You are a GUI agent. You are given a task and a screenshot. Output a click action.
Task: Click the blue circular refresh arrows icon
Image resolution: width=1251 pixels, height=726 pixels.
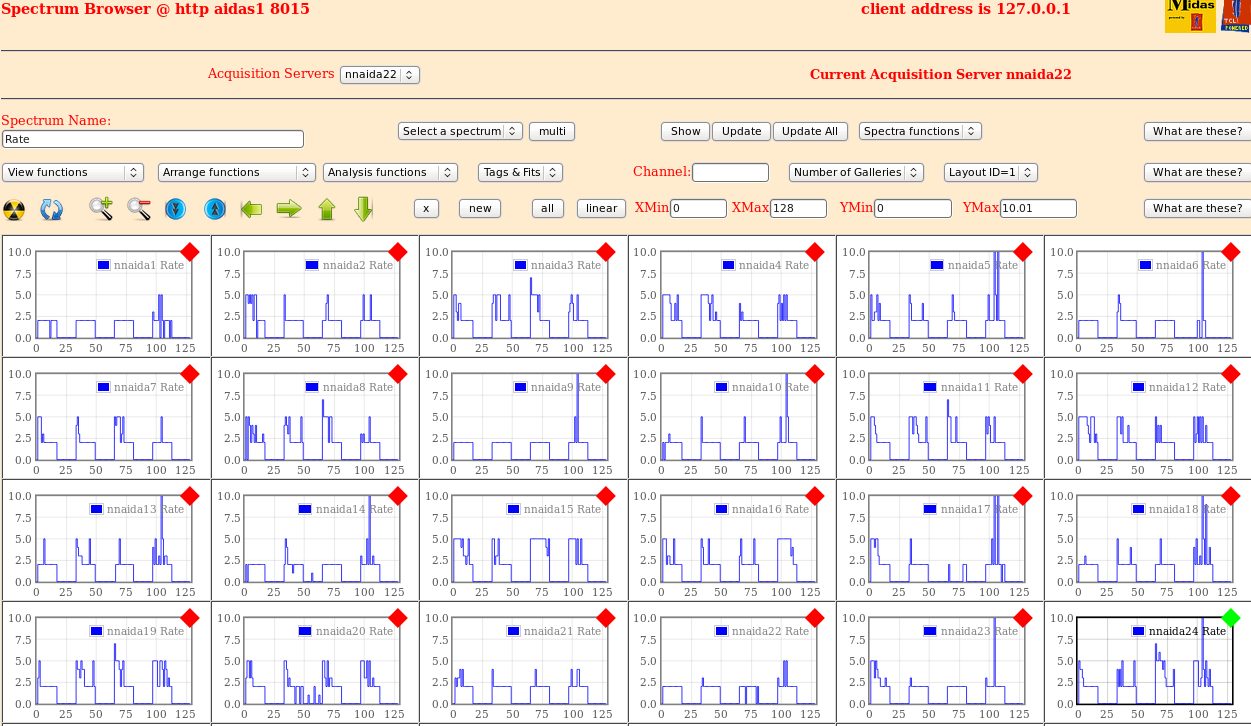(52, 209)
